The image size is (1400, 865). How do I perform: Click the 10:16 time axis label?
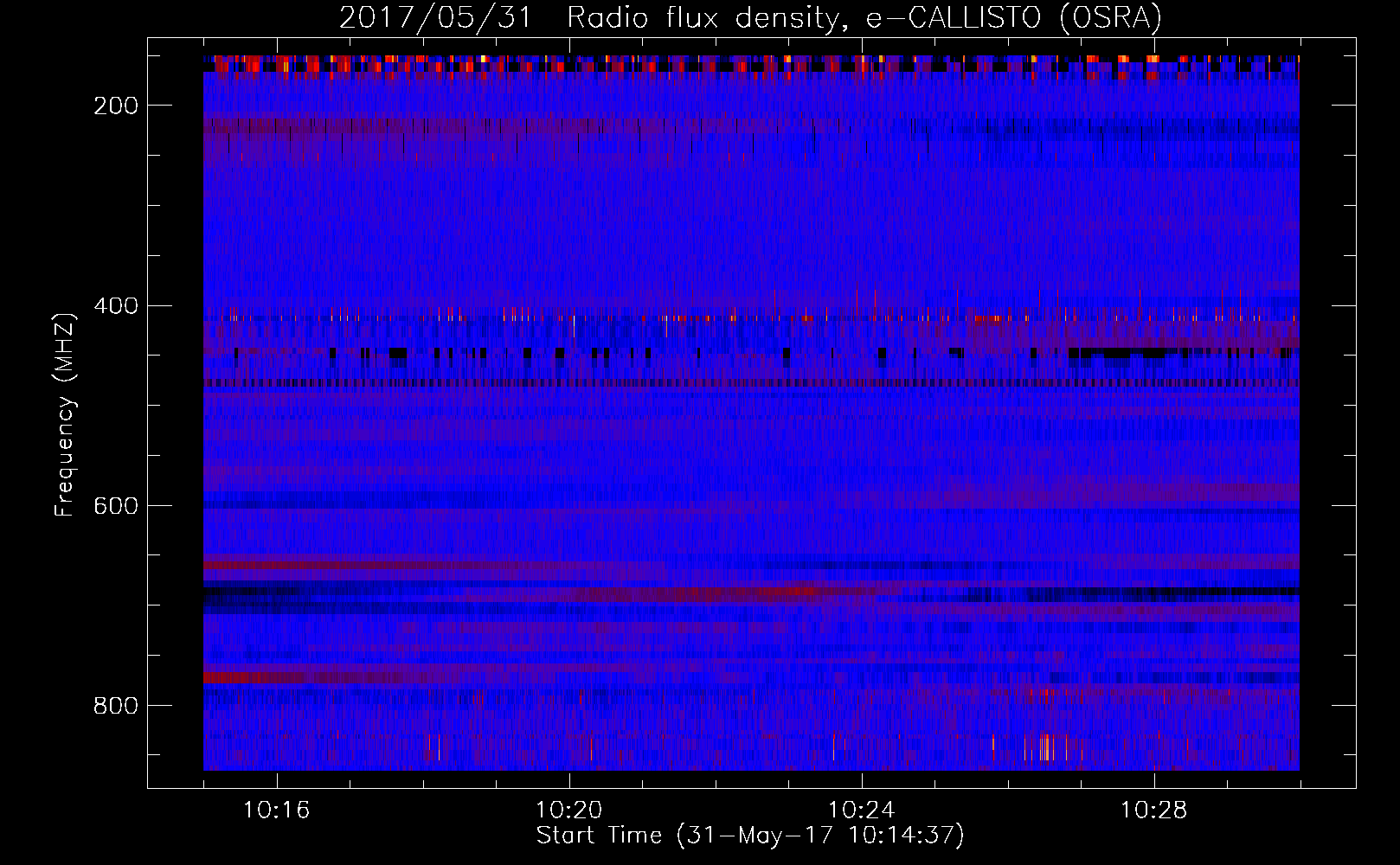click(276, 811)
